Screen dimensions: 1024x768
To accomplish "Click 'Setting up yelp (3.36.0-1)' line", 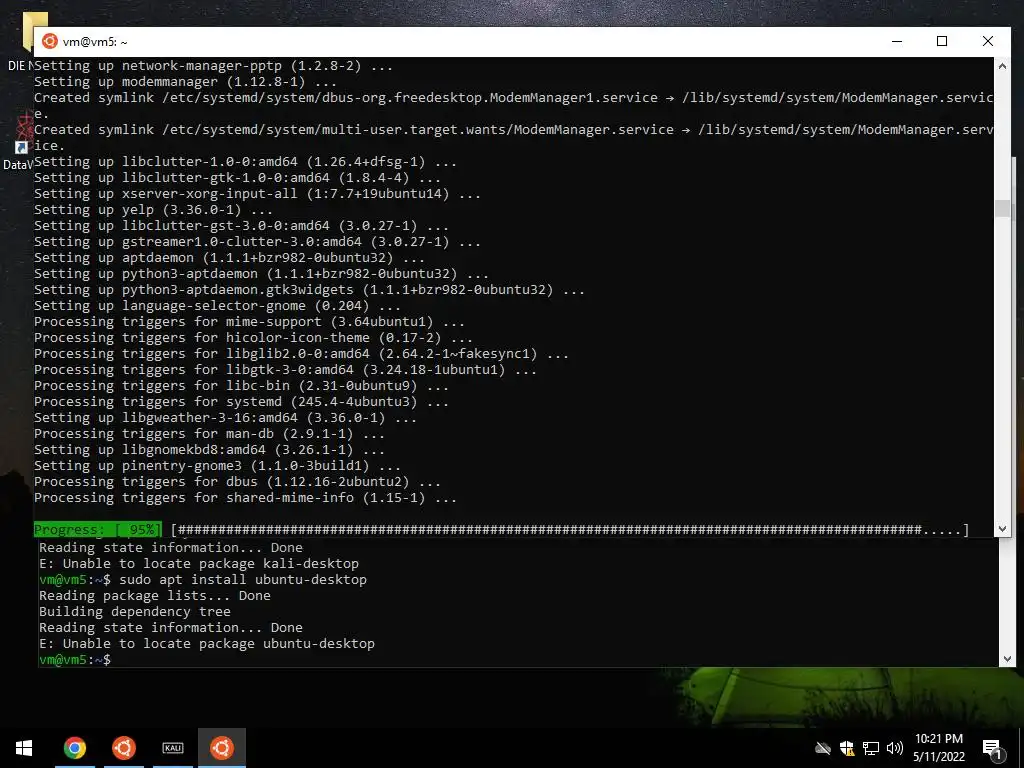I will [x=153, y=210].
